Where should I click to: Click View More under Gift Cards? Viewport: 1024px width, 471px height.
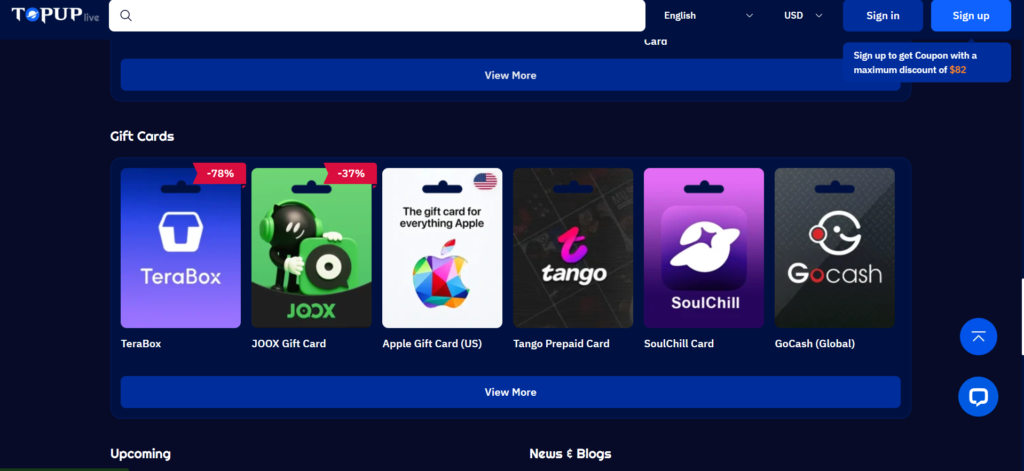(511, 392)
